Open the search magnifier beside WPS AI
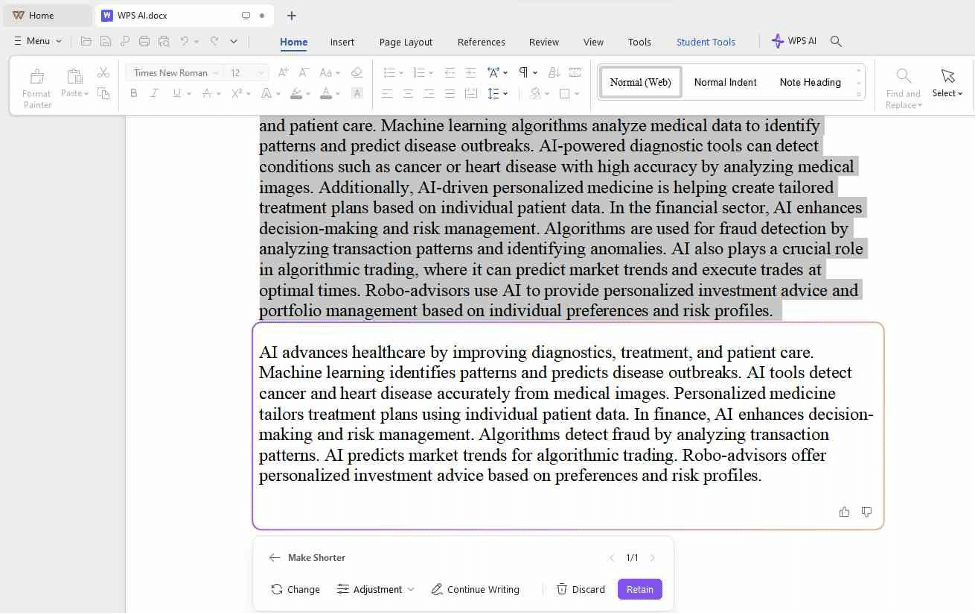Viewport: 977px width, 614px height. (x=836, y=42)
